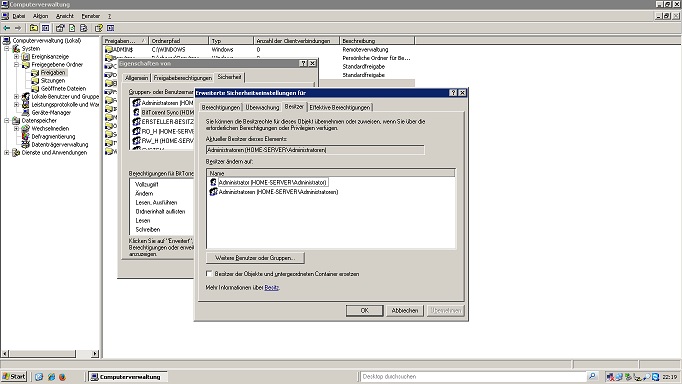Open the Ansicht menu
682x384 pixels.
[65, 16]
